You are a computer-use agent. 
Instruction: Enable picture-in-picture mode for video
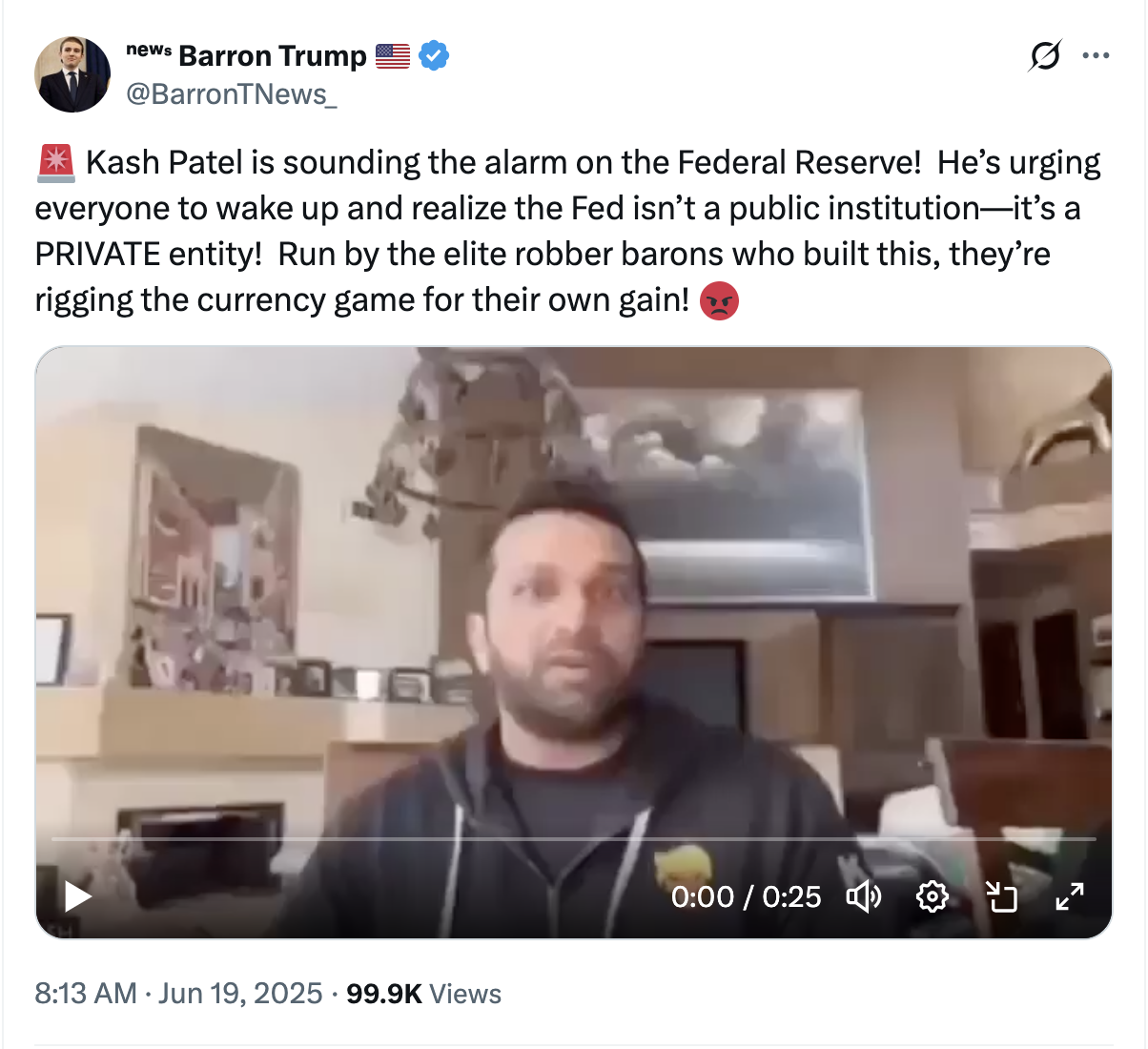click(1001, 896)
